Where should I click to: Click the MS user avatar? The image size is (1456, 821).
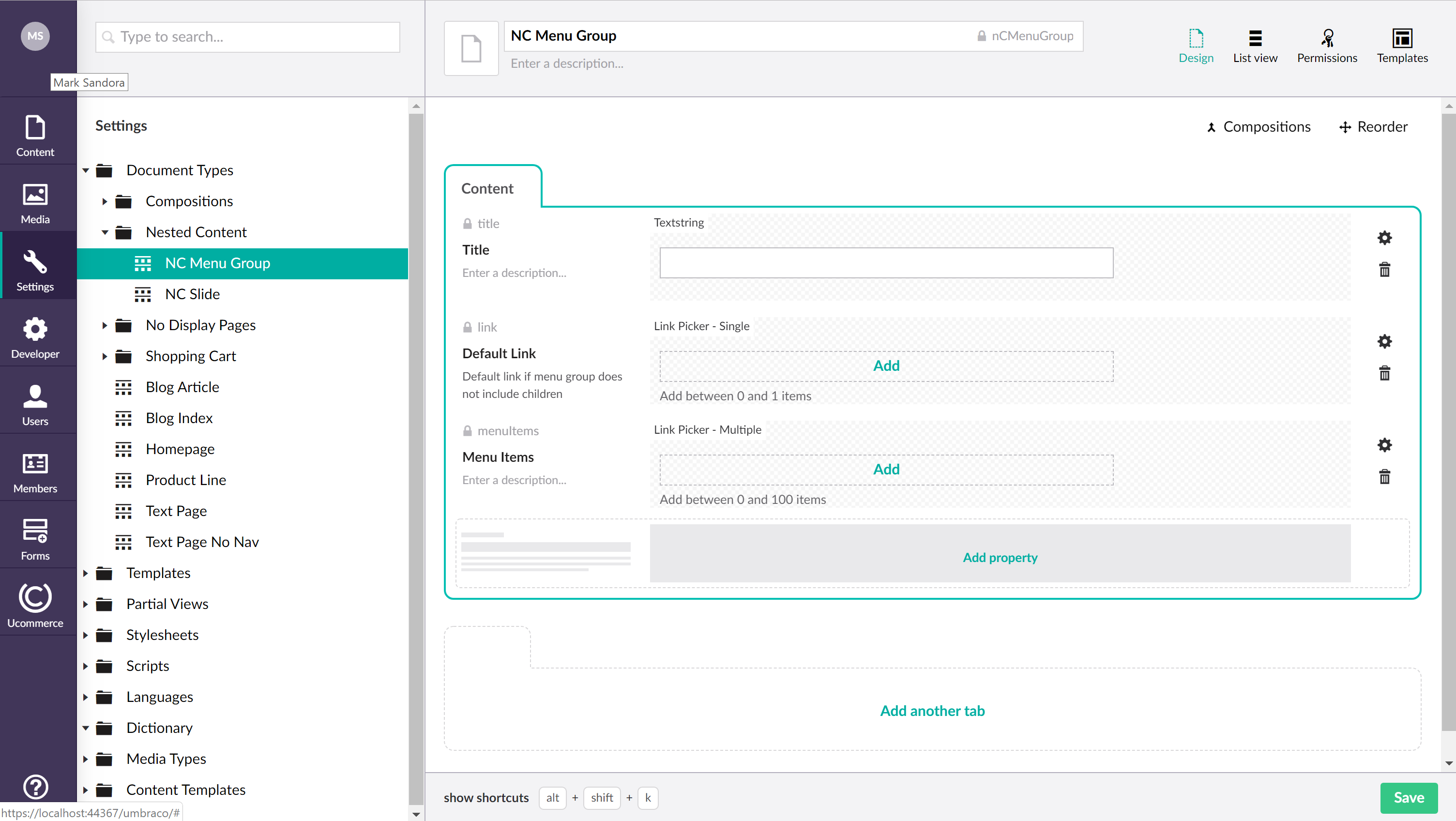35,36
